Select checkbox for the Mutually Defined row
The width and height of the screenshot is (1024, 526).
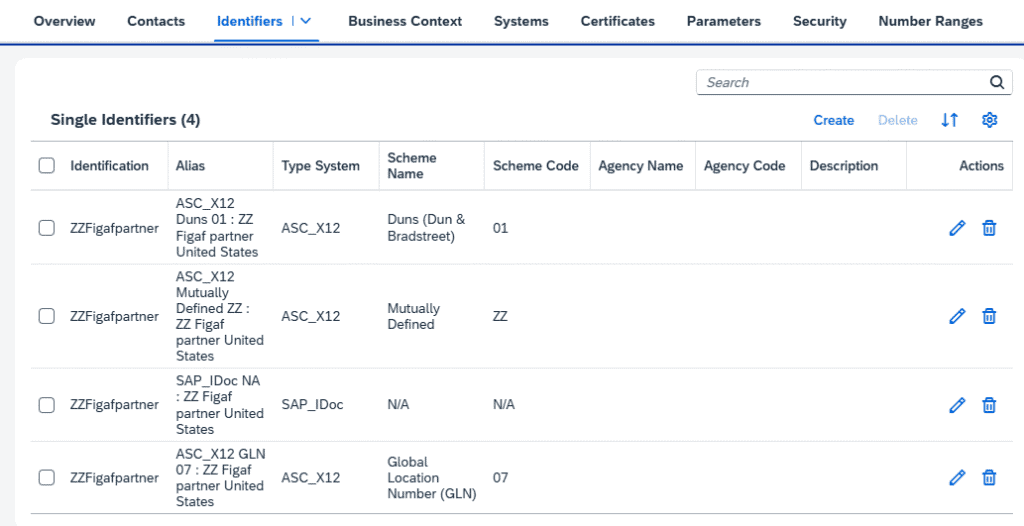[46, 316]
